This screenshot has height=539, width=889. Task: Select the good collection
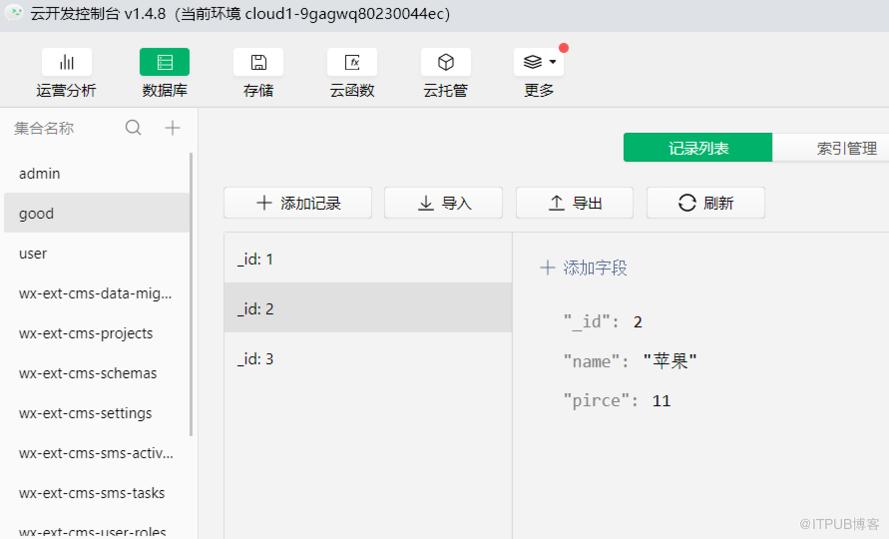coord(96,213)
